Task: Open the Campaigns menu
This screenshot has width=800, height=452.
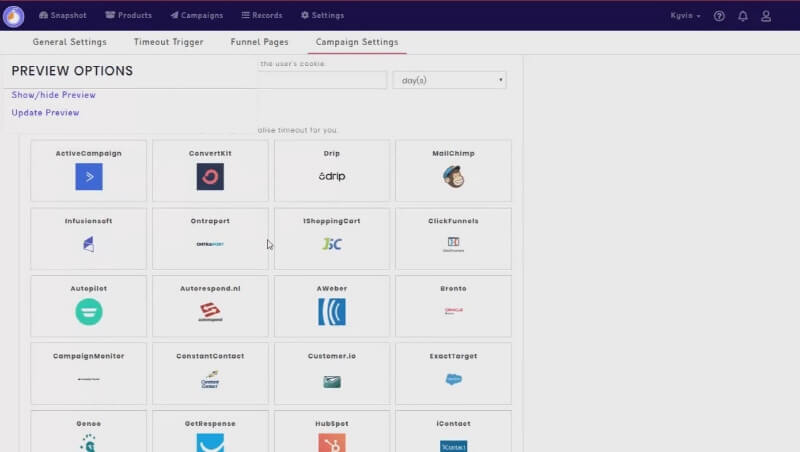Action: [x=197, y=15]
